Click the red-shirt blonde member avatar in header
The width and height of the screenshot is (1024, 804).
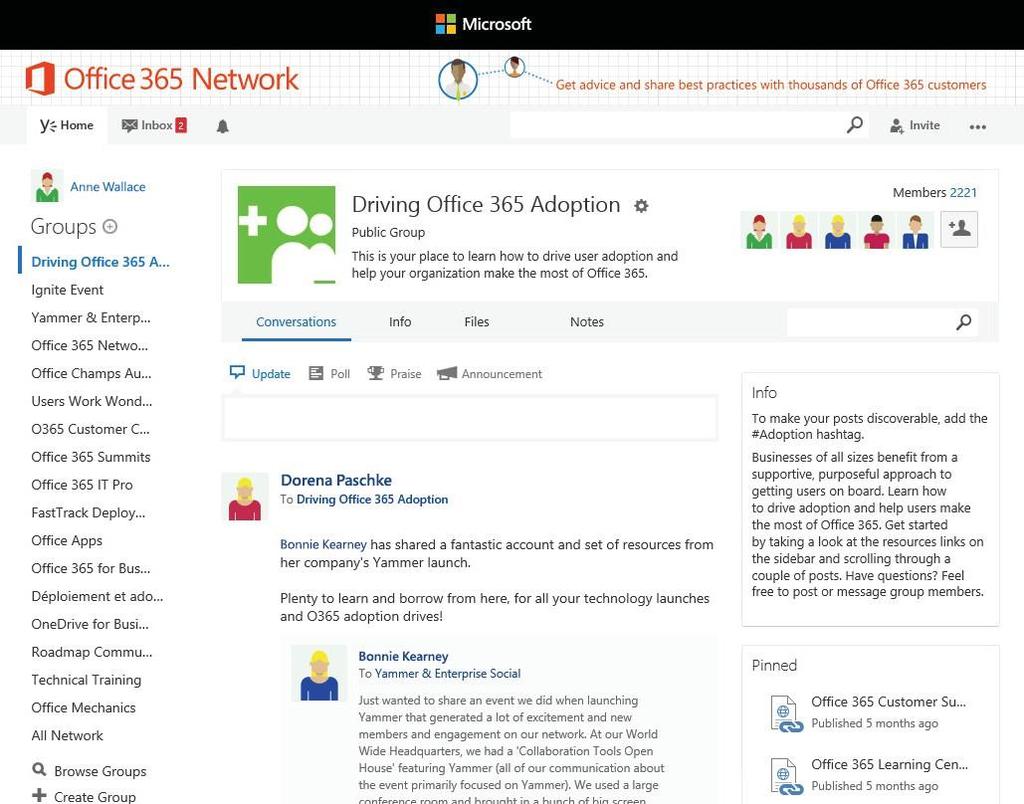(798, 231)
